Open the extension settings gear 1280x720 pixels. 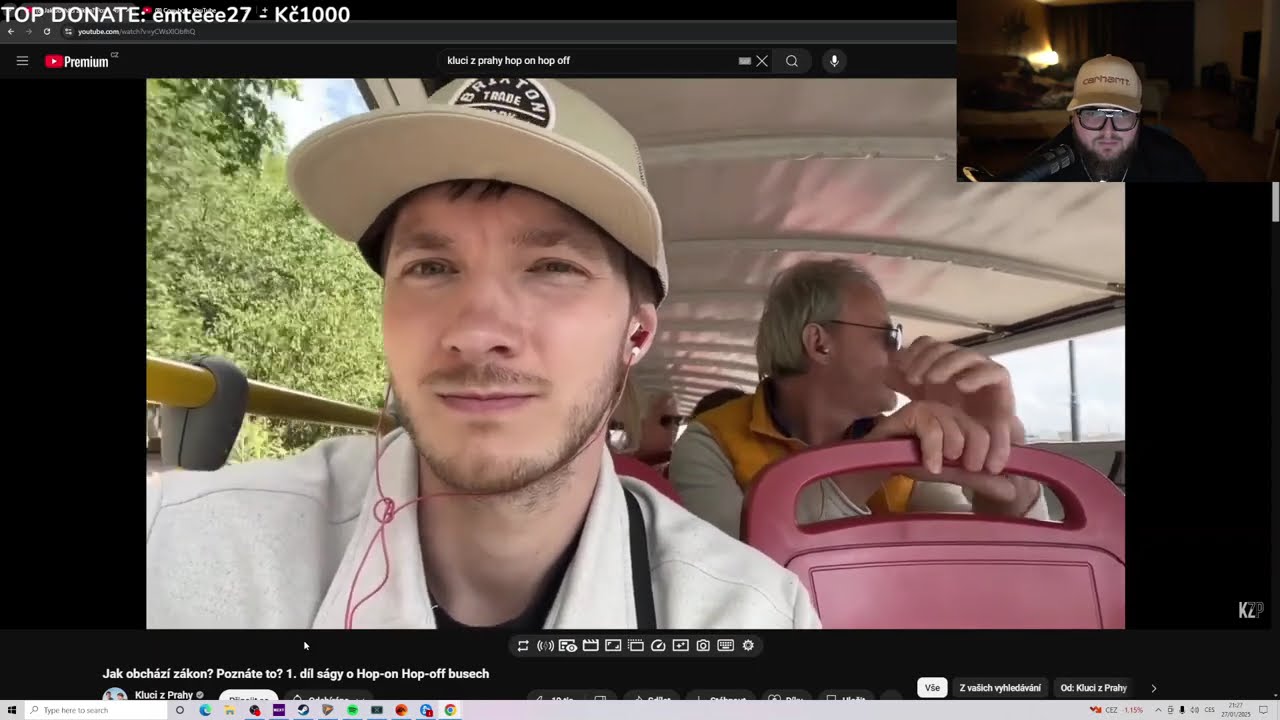point(748,646)
